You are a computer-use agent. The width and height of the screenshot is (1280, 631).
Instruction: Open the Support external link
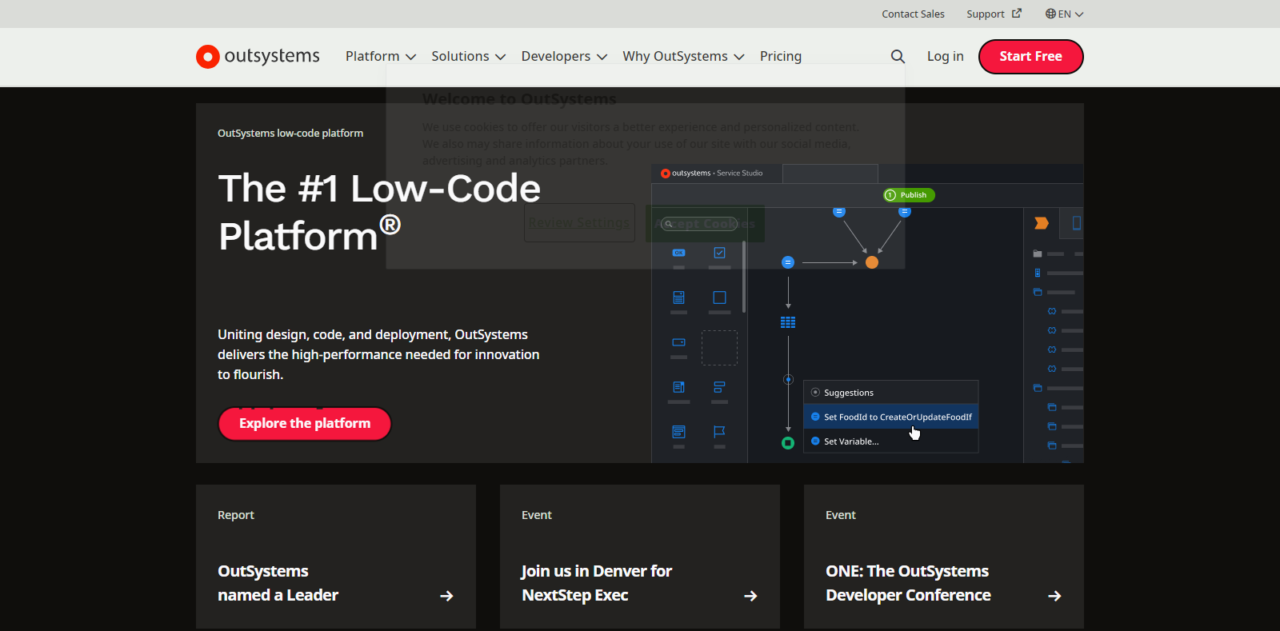click(x=994, y=14)
